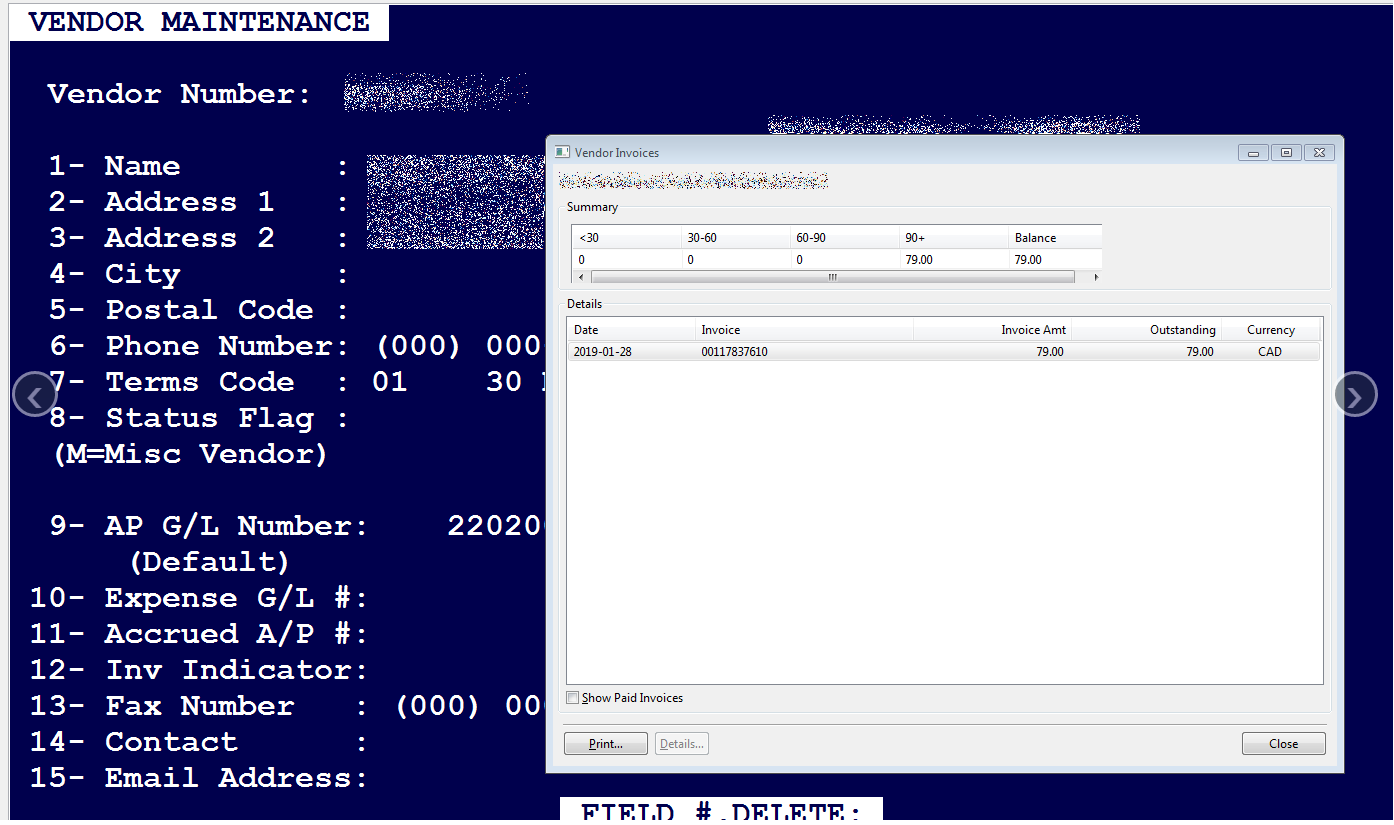Click the Vendor Invoices window title icon
The height and width of the screenshot is (825, 1394).
(563, 153)
